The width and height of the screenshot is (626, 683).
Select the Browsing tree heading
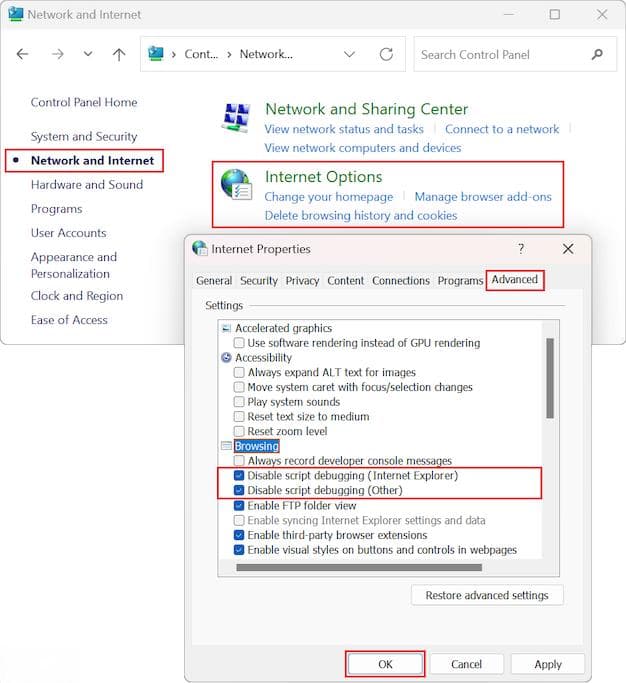[x=256, y=446]
